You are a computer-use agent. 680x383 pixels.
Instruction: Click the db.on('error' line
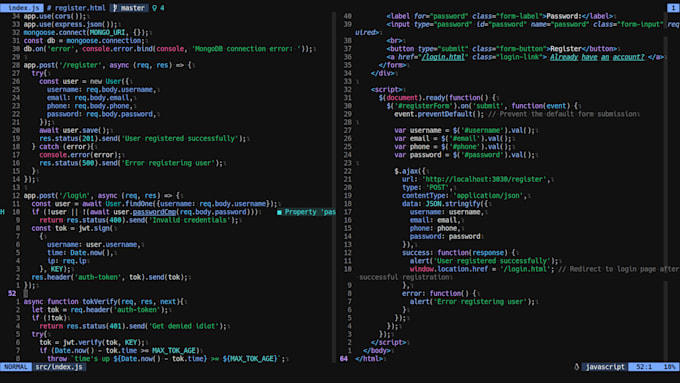coord(168,49)
